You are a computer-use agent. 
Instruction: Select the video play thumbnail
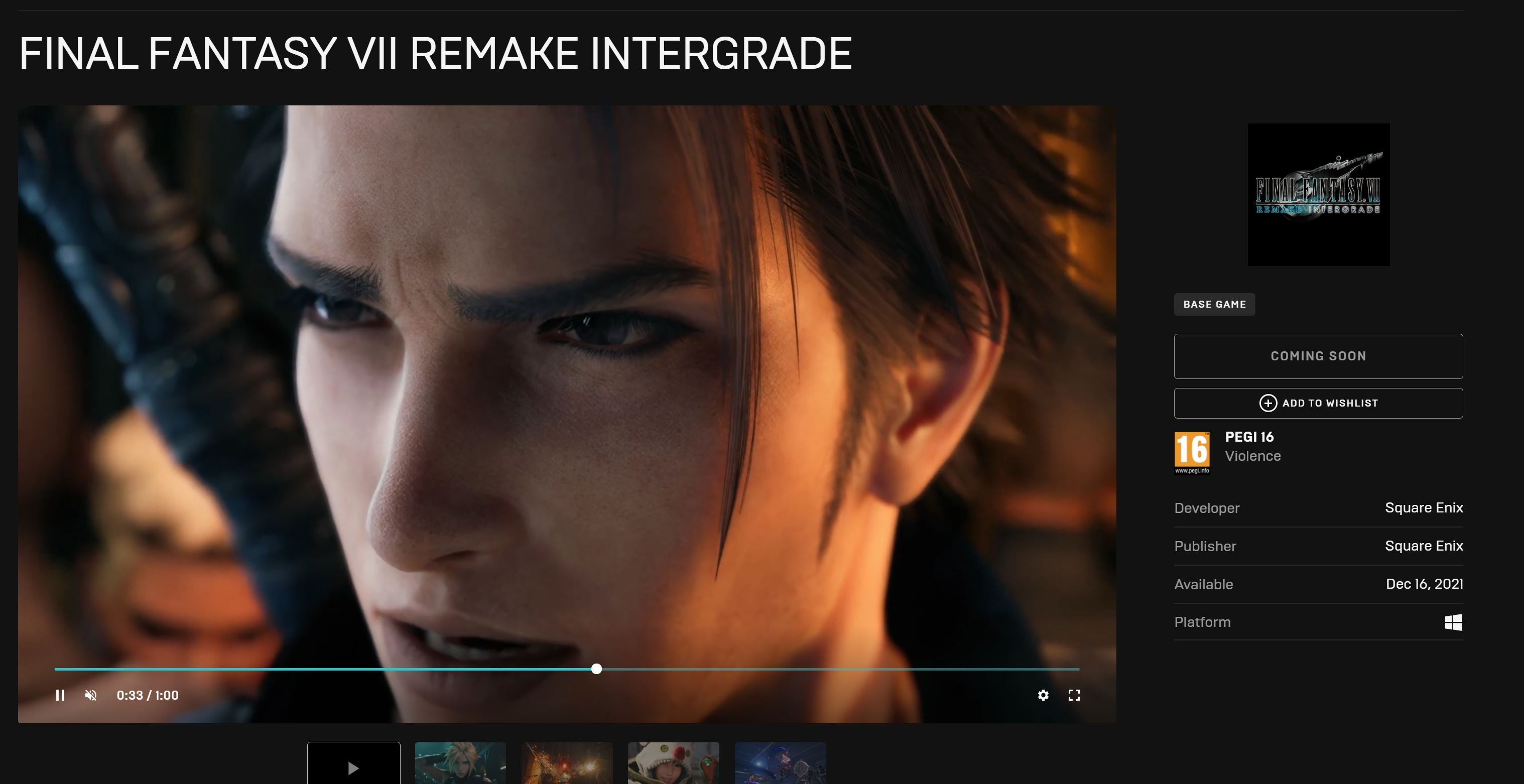pos(354,763)
